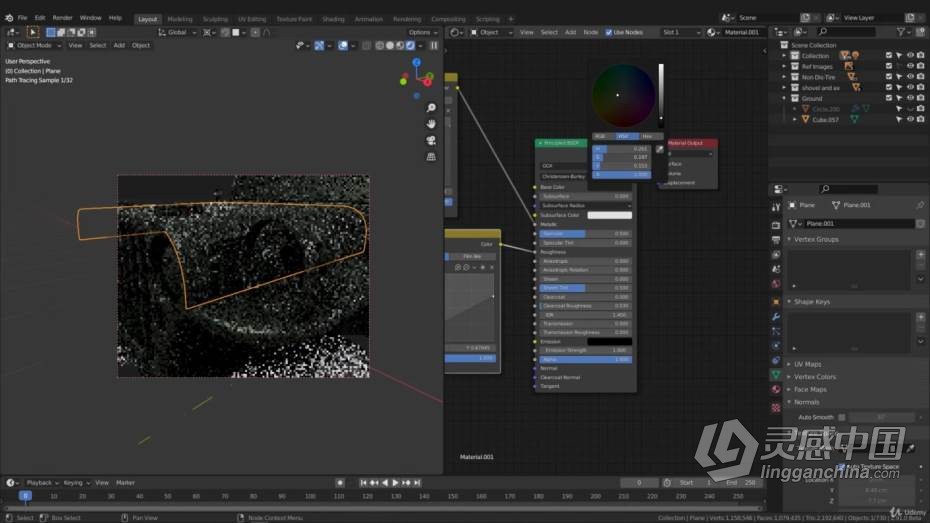Jump to the timeline end frame
The width and height of the screenshot is (930, 523).
pos(417,483)
